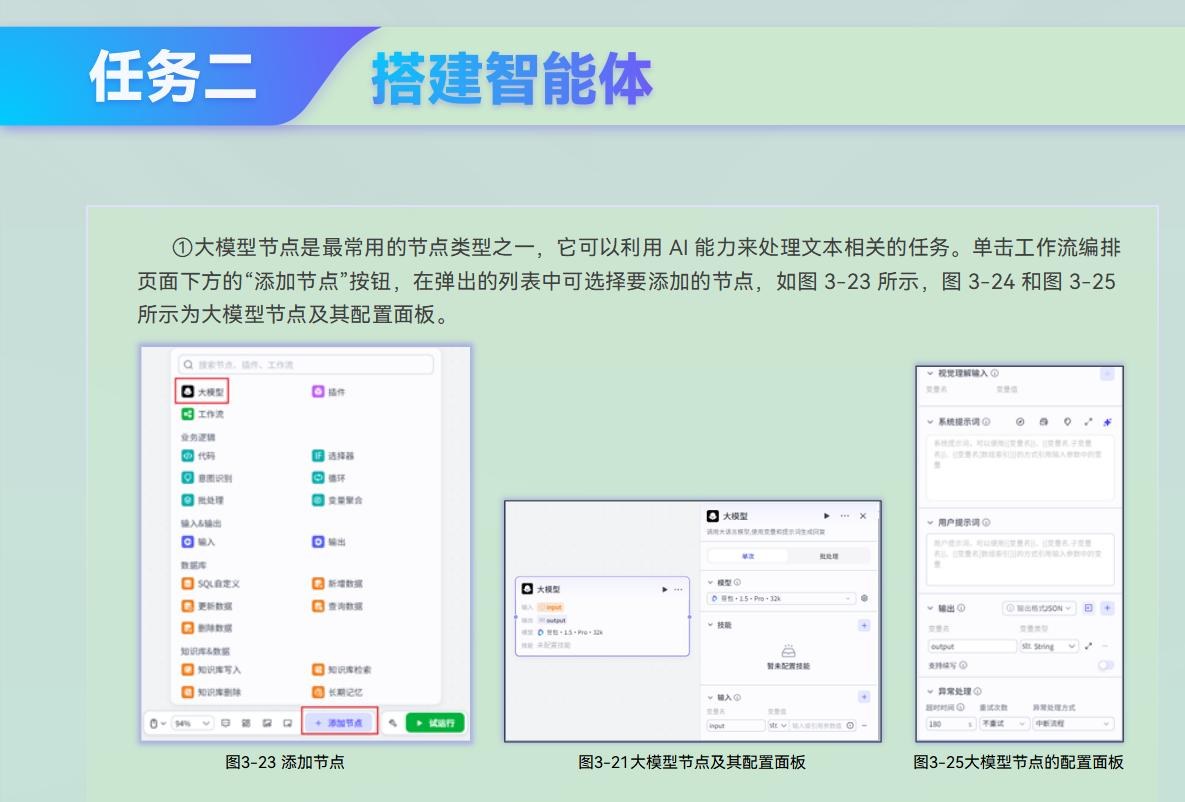Choose the 批处理 node in the node list

203,500
